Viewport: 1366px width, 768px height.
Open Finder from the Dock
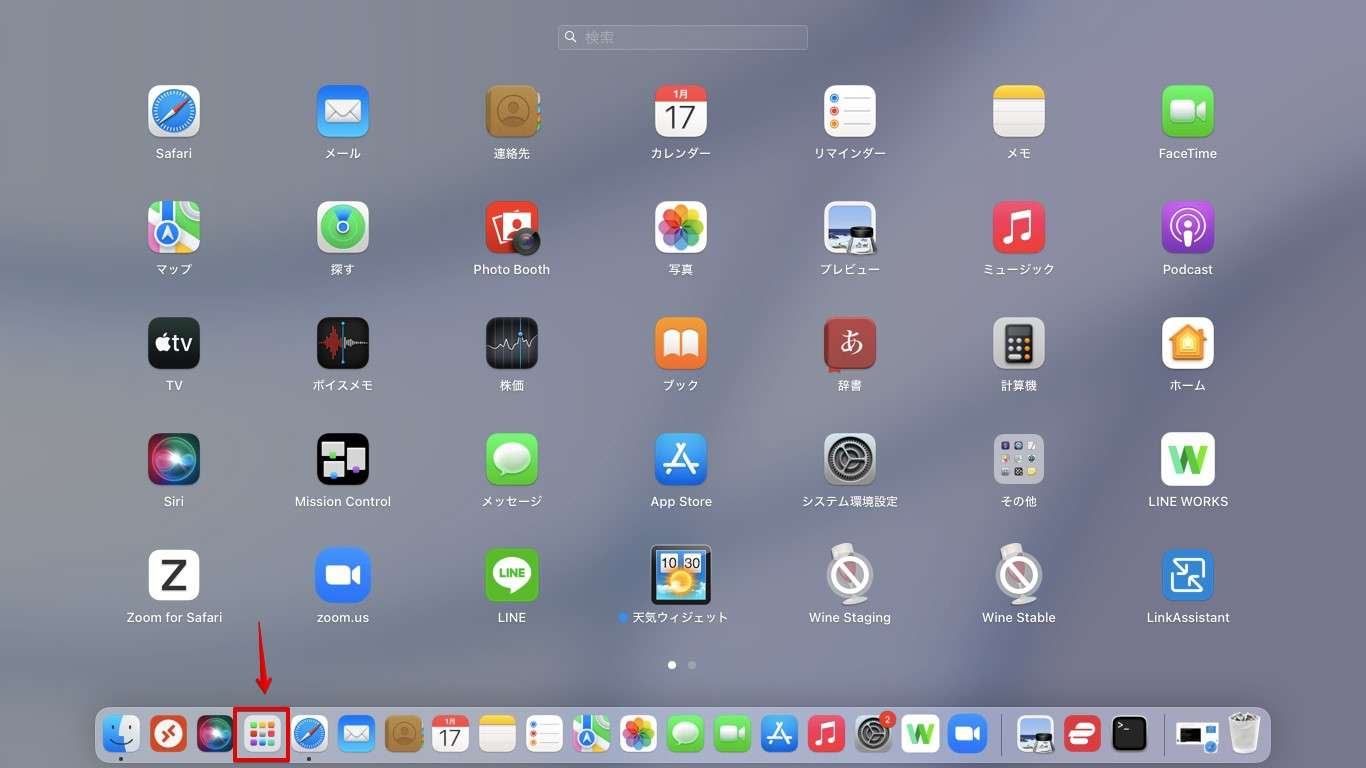pos(121,735)
